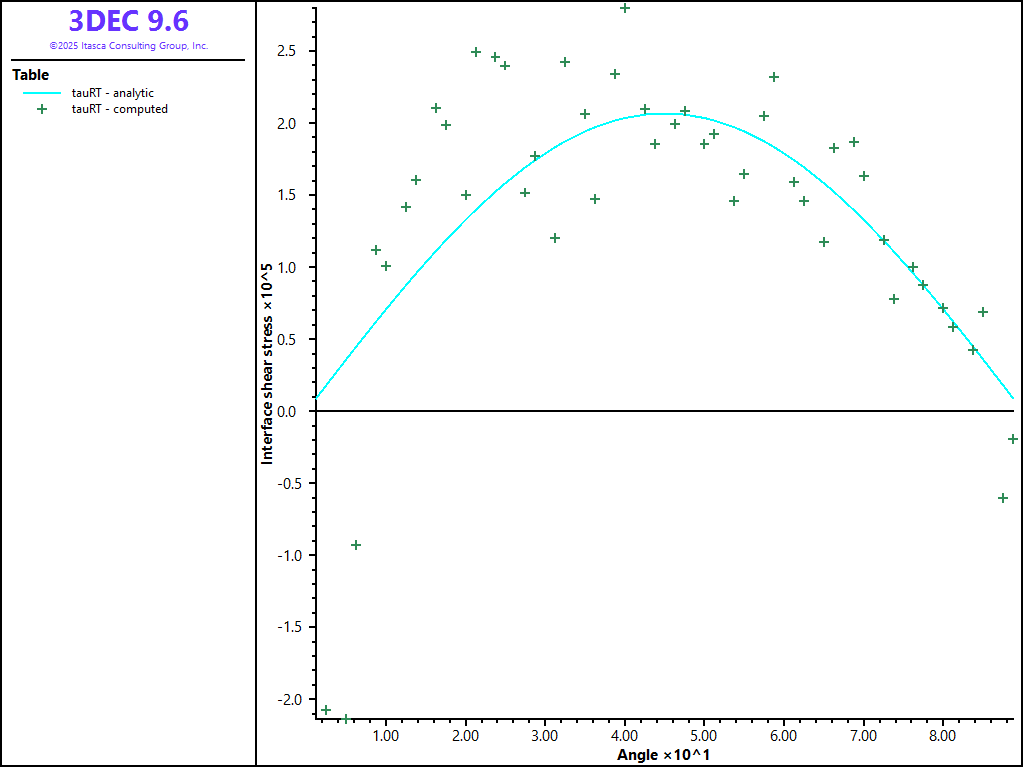Click the cyan analytic curve at its peak
1024x768 pixels.
655,114
